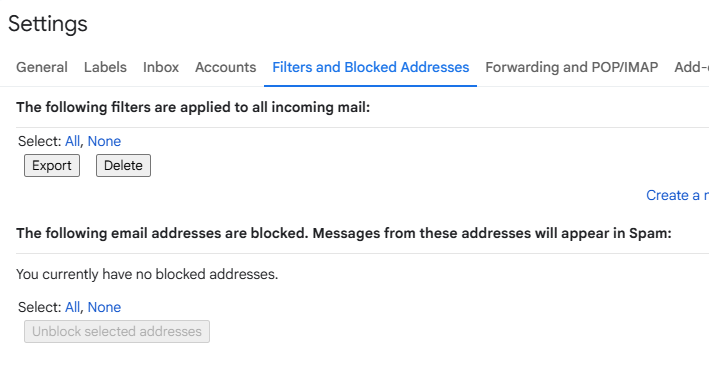Open Forwarding and POP/IMAP tab
The image size is (709, 365).
click(x=572, y=67)
